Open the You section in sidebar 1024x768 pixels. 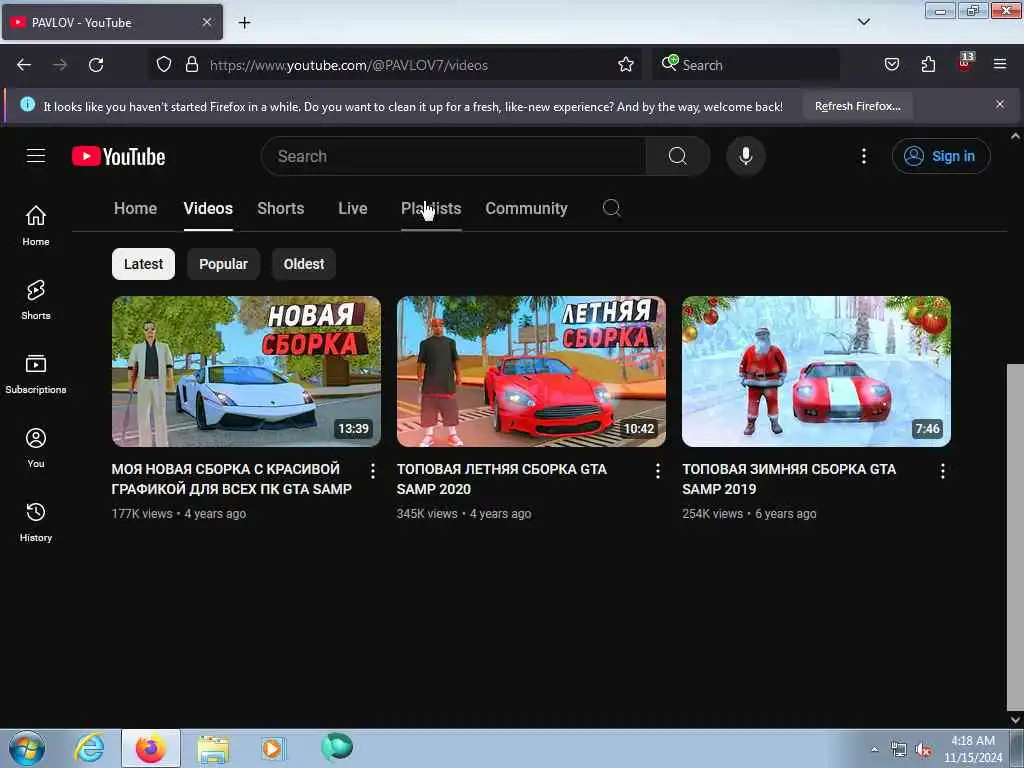[36, 447]
